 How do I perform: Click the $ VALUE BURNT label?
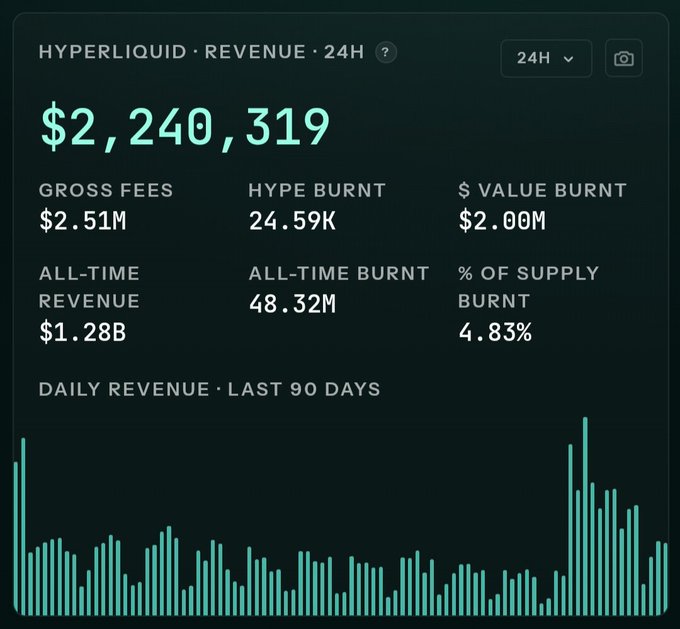tap(543, 190)
